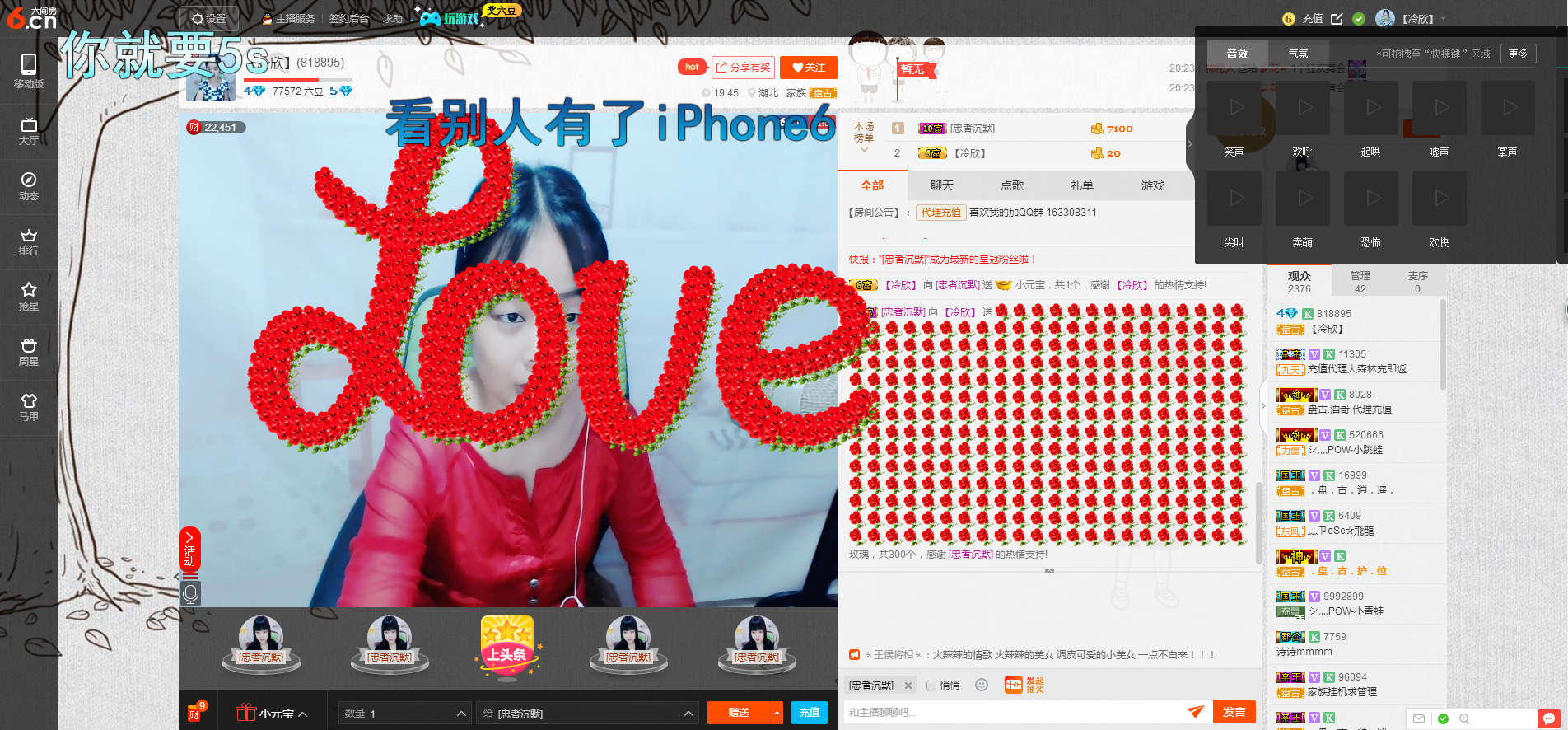Open arrow dropdown beside 赠送 button
Image resolution: width=1568 pixels, height=730 pixels.
pos(777,713)
